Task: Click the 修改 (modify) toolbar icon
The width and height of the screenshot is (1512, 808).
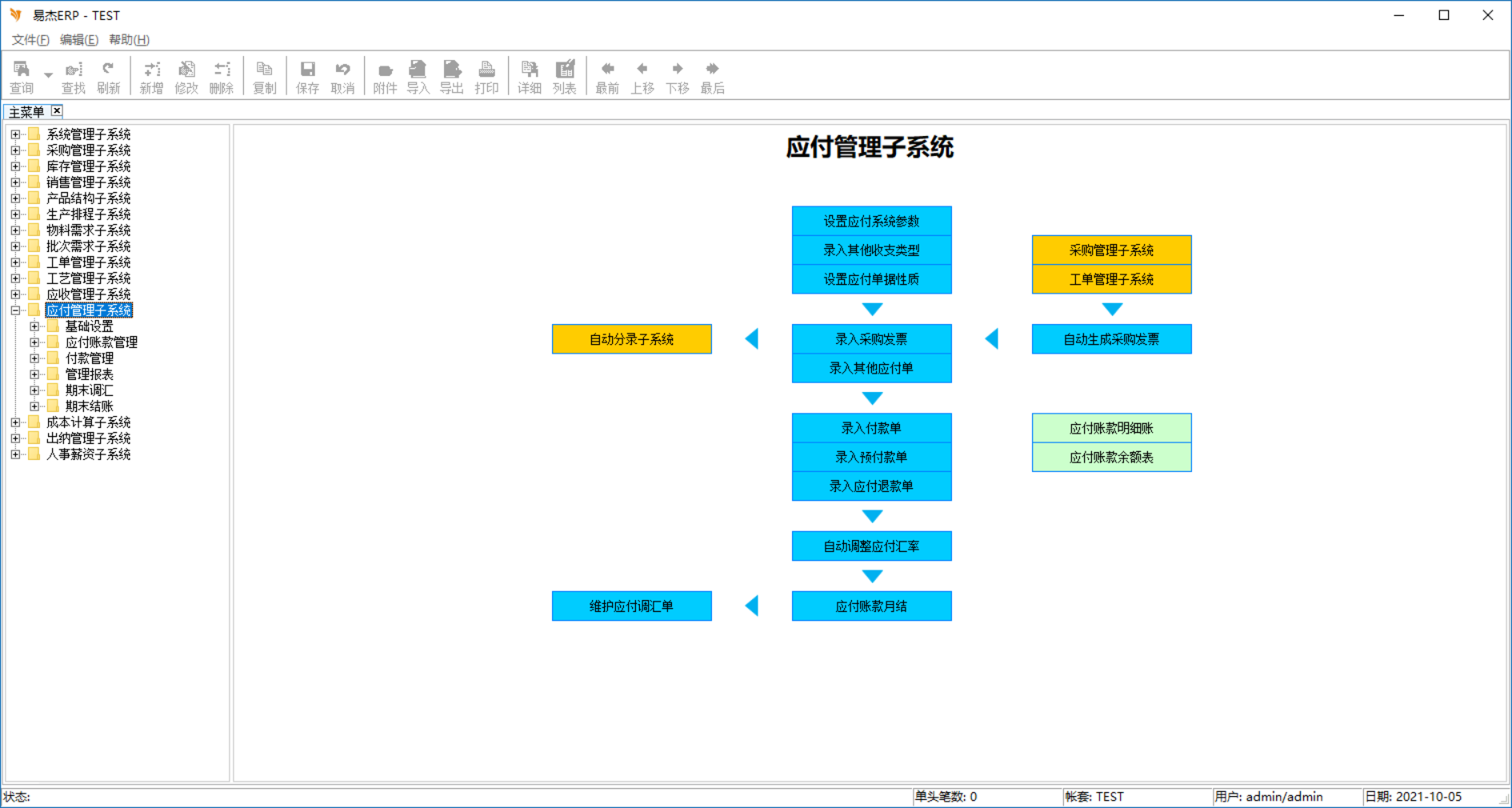Action: [x=186, y=78]
